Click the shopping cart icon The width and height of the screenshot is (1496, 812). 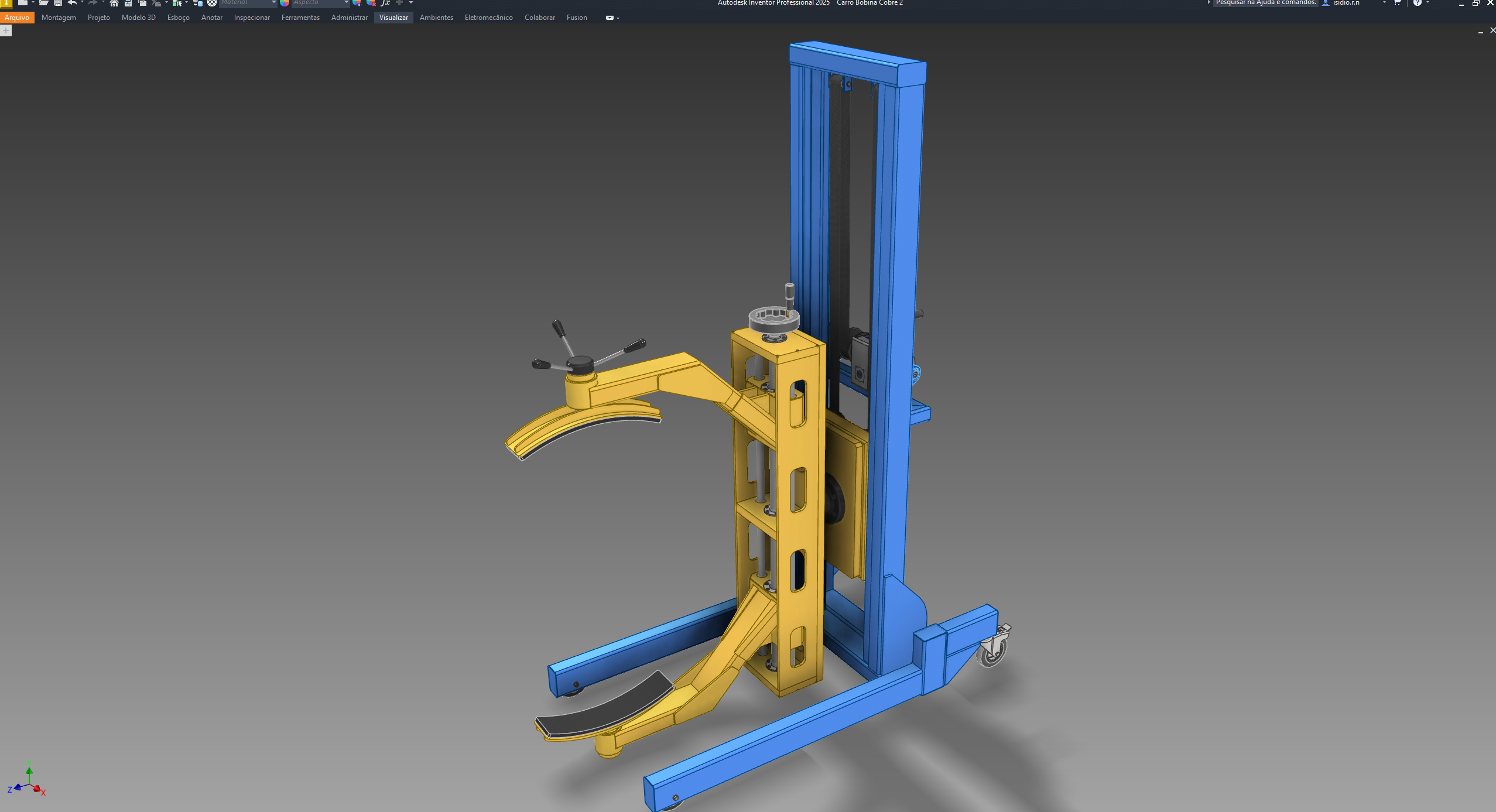1397,3
